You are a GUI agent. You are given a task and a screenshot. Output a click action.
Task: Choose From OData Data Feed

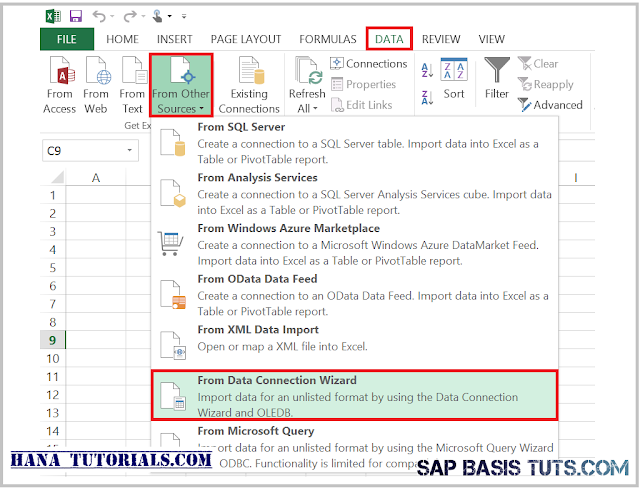(354, 295)
